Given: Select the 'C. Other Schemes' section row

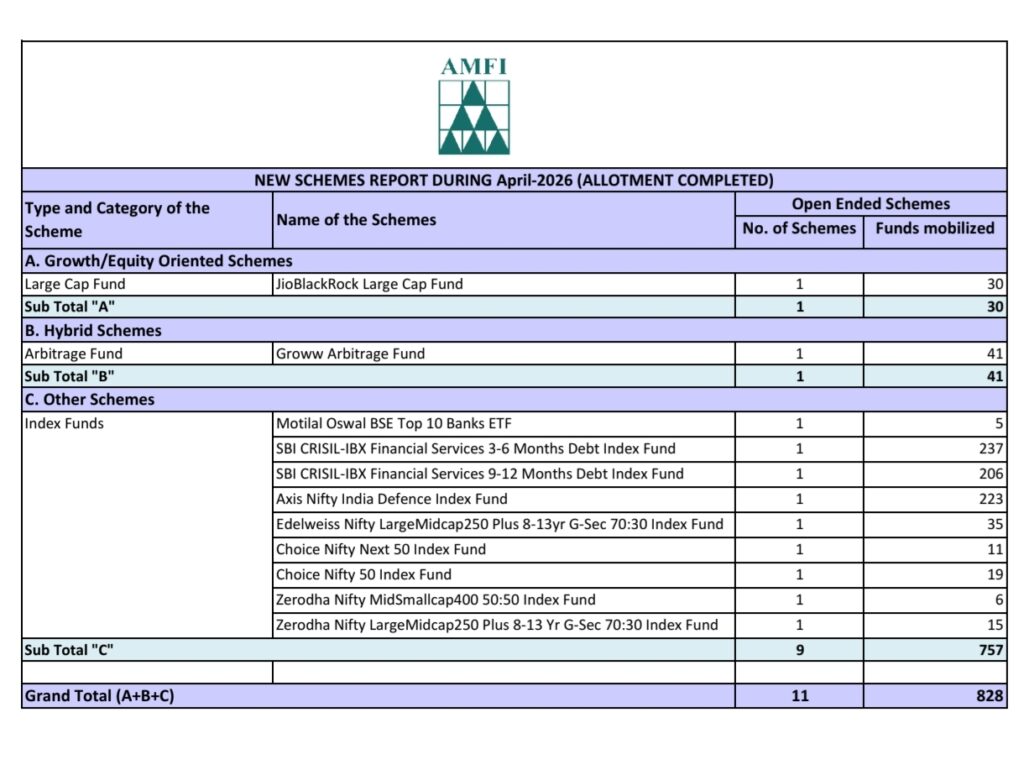Looking at the screenshot, I should pos(514,399).
